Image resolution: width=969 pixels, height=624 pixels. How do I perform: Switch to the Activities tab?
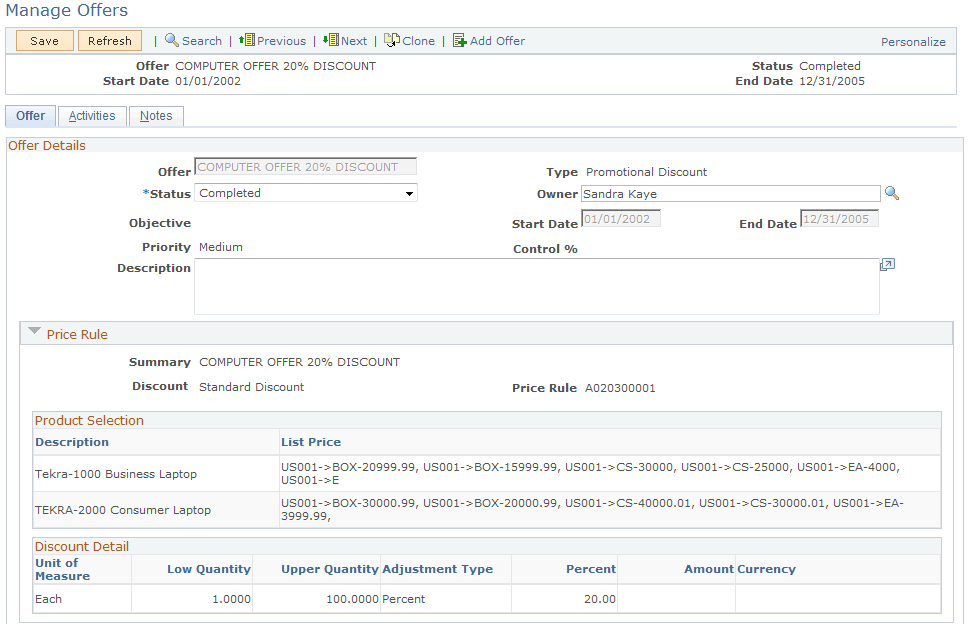[x=91, y=115]
